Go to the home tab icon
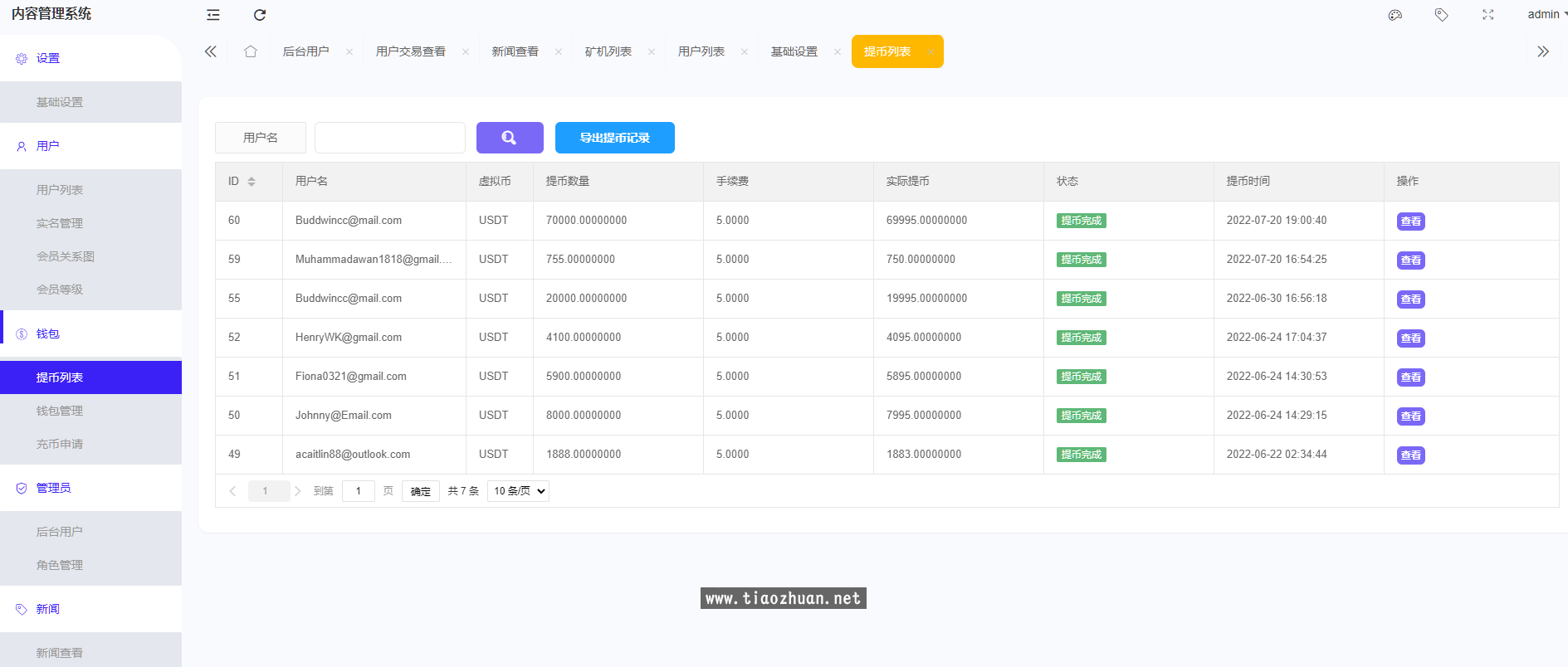This screenshot has width=1568, height=667. pyautogui.click(x=251, y=51)
